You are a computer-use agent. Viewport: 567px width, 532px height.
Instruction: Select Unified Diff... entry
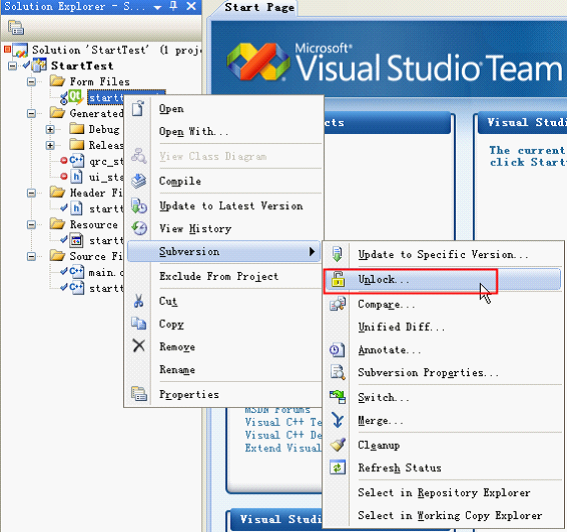point(443,327)
